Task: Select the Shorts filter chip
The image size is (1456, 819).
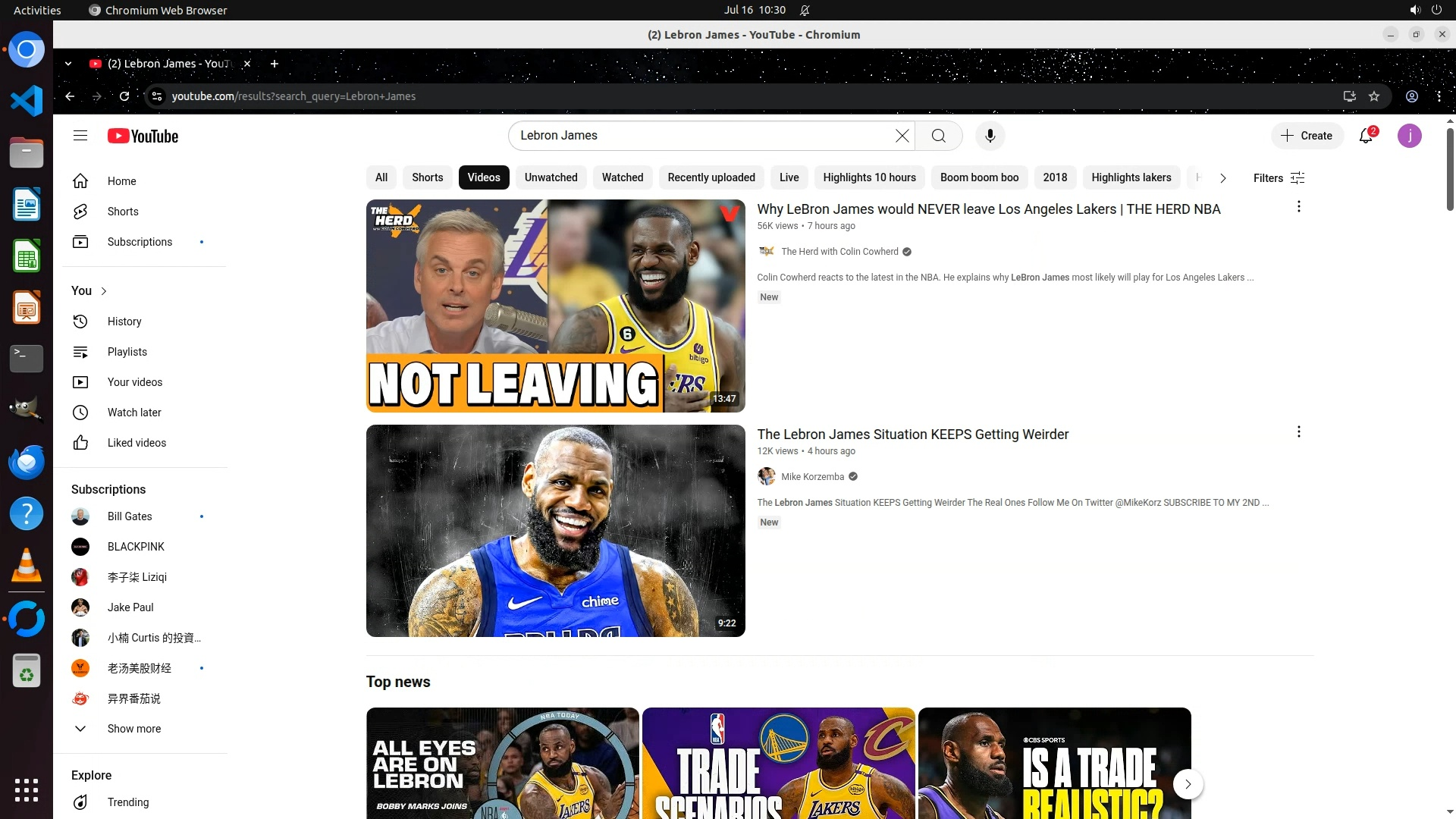Action: tap(427, 177)
